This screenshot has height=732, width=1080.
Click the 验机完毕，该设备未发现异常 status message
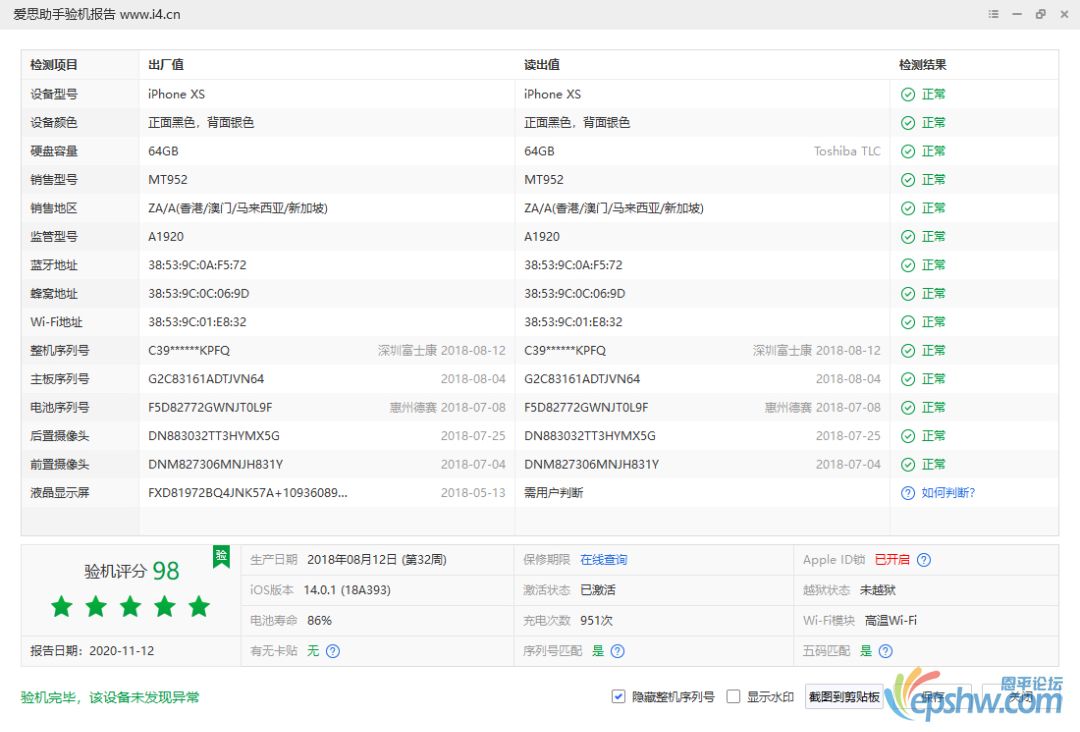click(x=110, y=698)
